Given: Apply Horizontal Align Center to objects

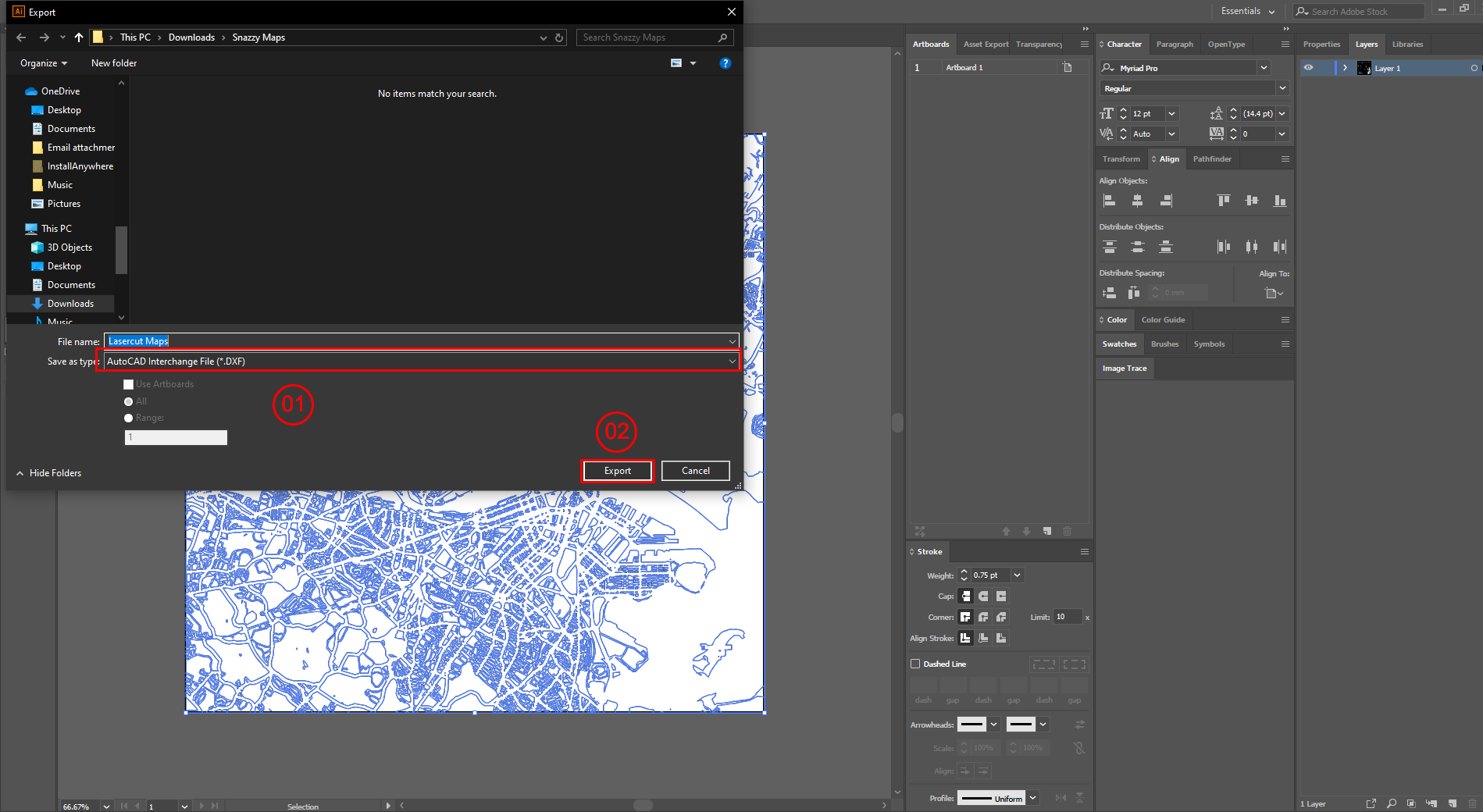Looking at the screenshot, I should click(x=1138, y=200).
